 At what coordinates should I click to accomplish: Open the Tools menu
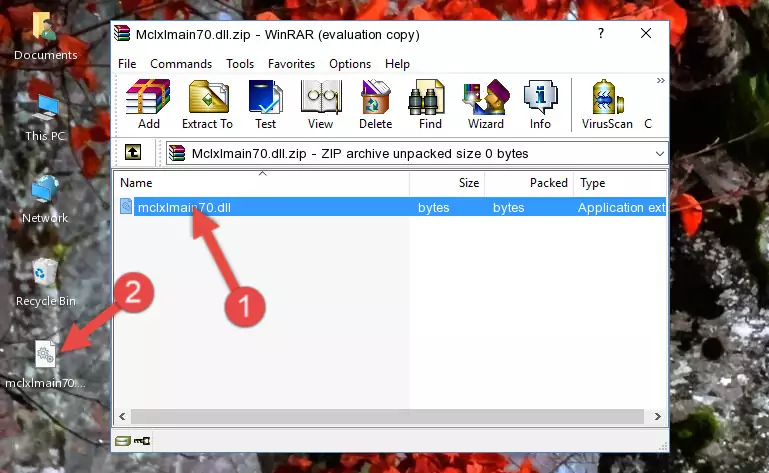(240, 64)
